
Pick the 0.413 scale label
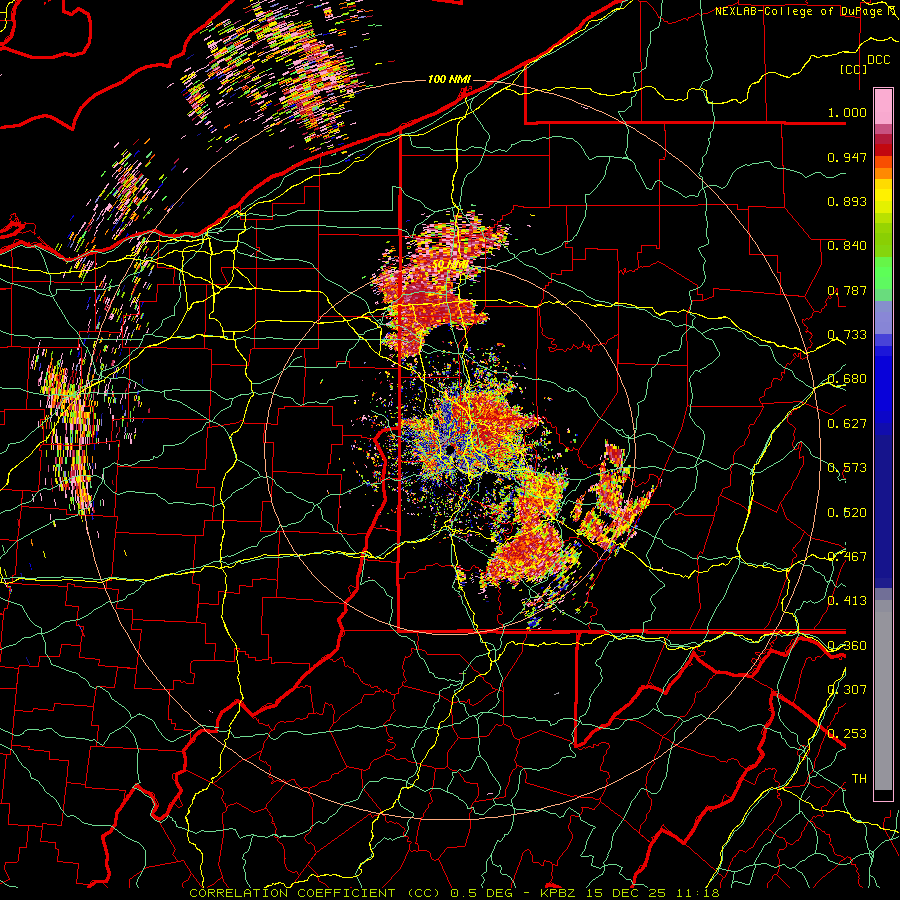tap(847, 601)
